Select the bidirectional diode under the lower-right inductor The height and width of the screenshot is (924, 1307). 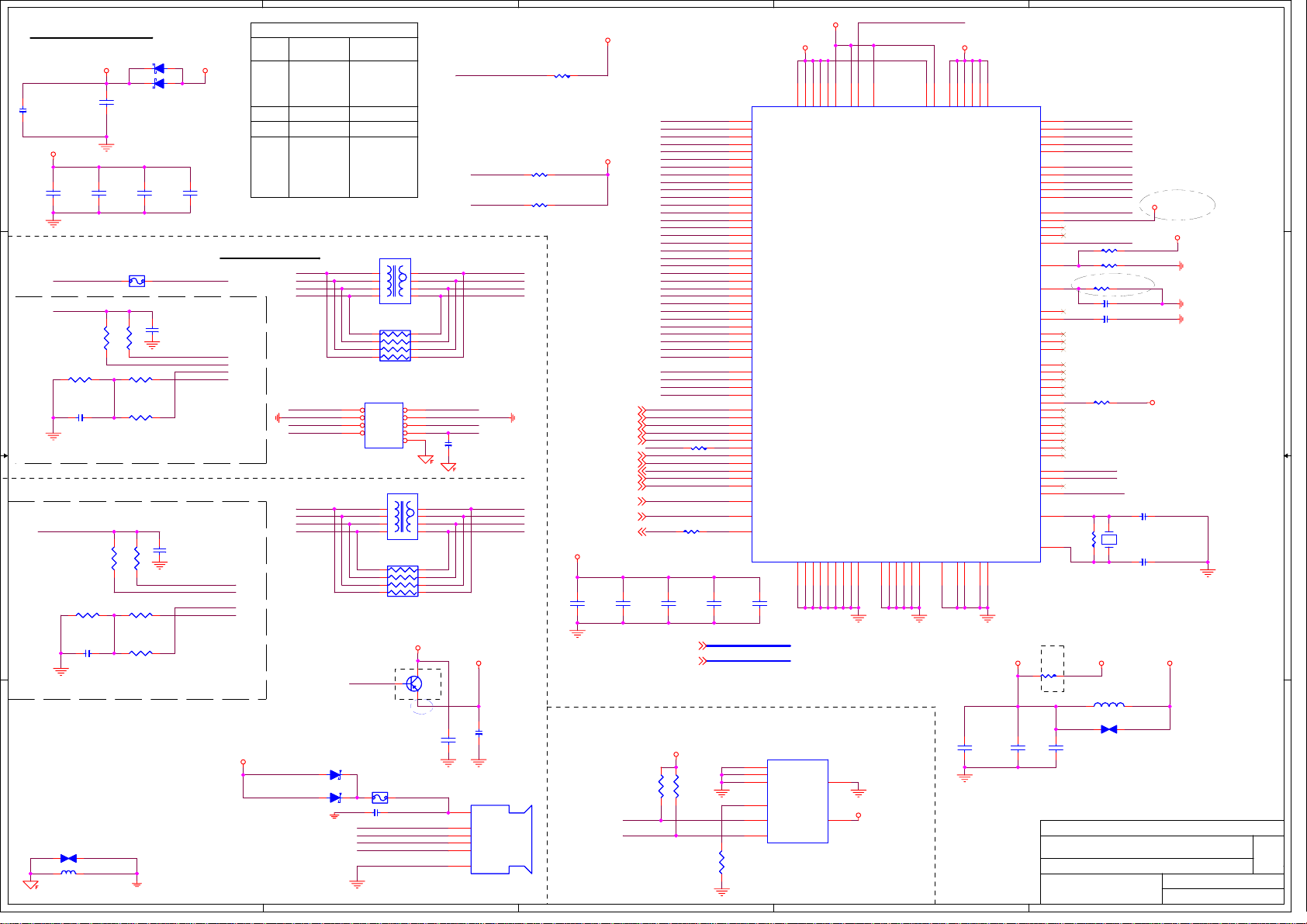pos(1109,729)
